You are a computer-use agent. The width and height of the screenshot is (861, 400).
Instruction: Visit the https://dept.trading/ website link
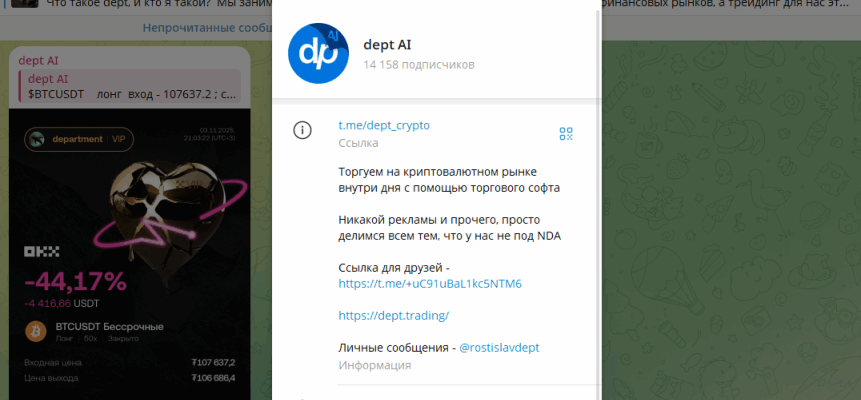393,315
